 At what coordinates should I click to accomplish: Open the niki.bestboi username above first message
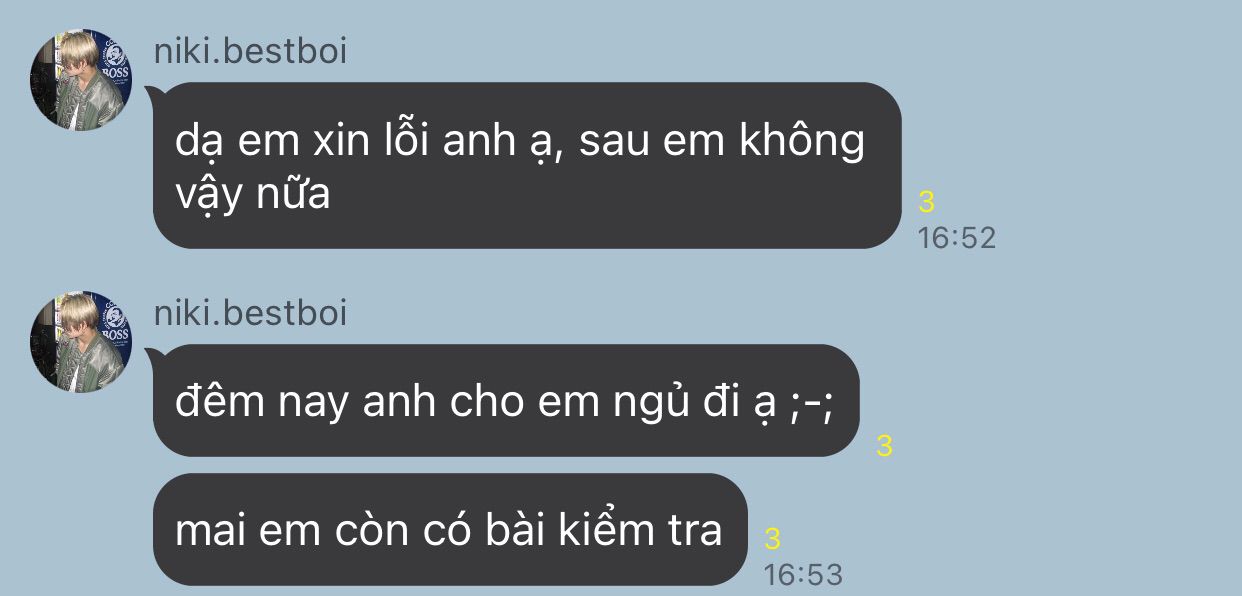pos(250,51)
